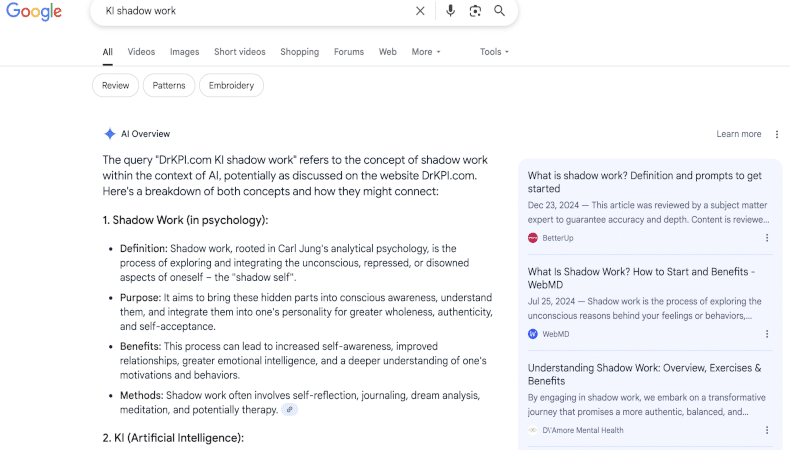
Task: Click the 'Methods:' bullet text
Action: (142, 395)
